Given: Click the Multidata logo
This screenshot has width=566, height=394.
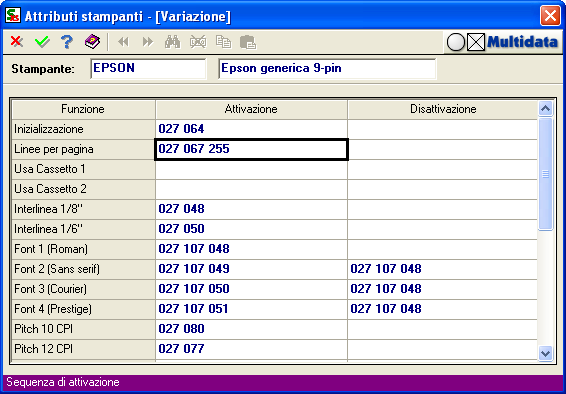Looking at the screenshot, I should [522, 42].
